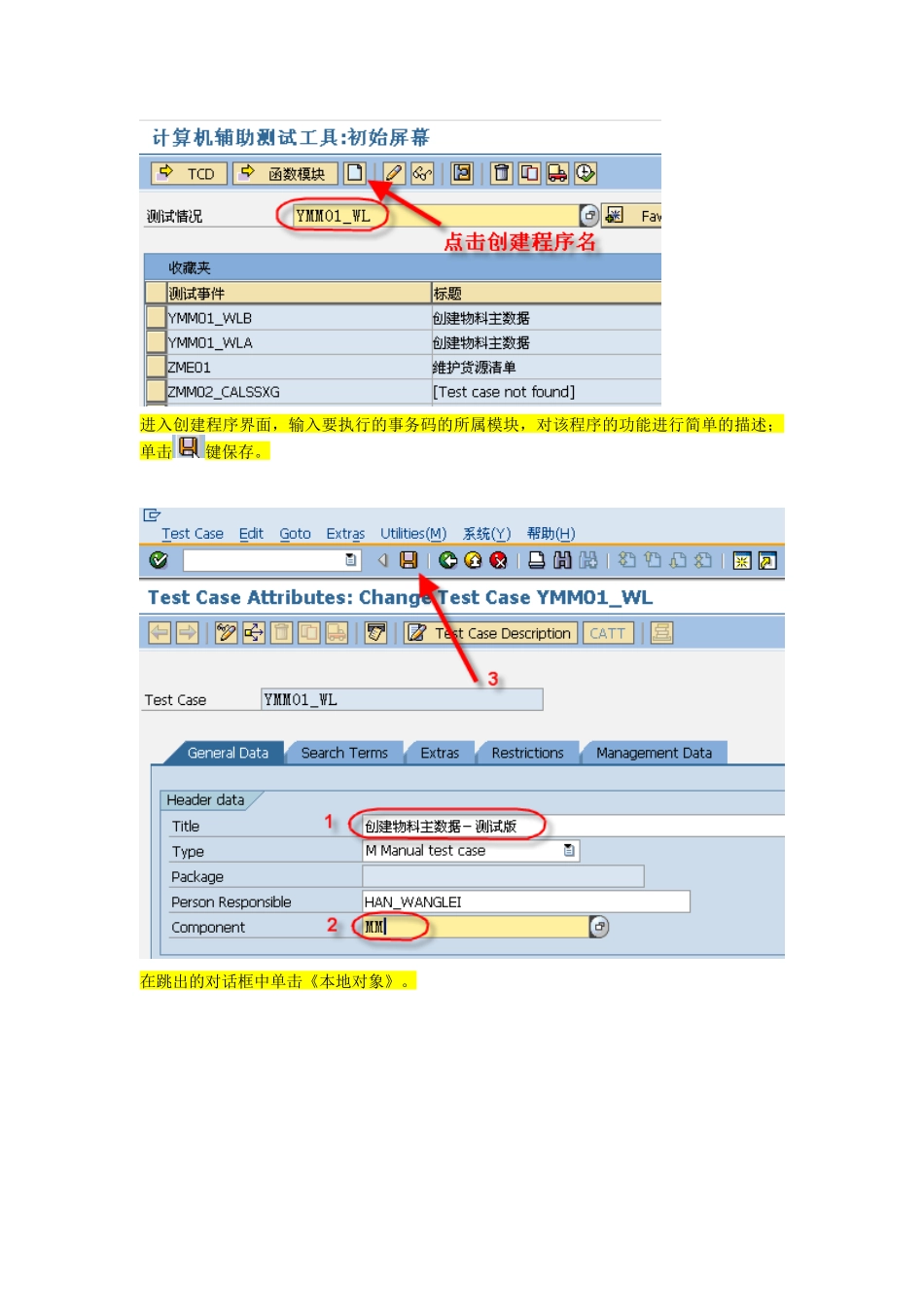Open the Test Case menu
This screenshot has width=924, height=1307.
(193, 534)
